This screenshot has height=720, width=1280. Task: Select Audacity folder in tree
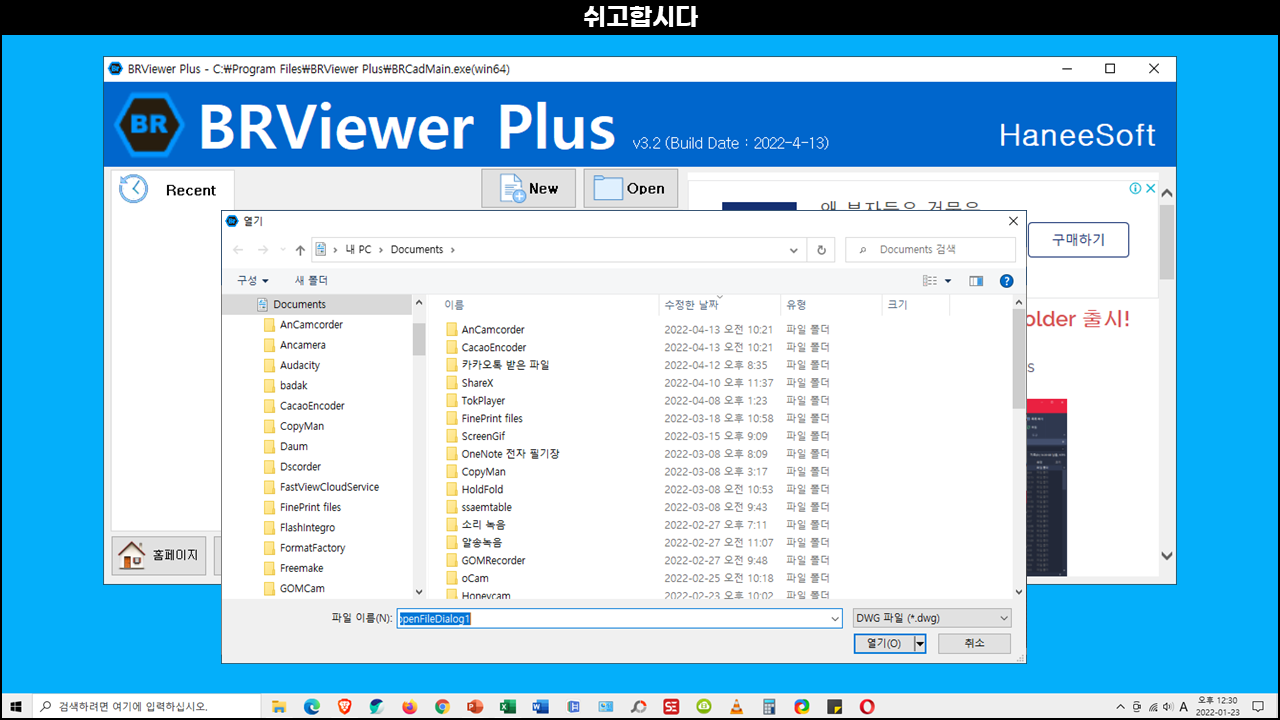(300, 365)
